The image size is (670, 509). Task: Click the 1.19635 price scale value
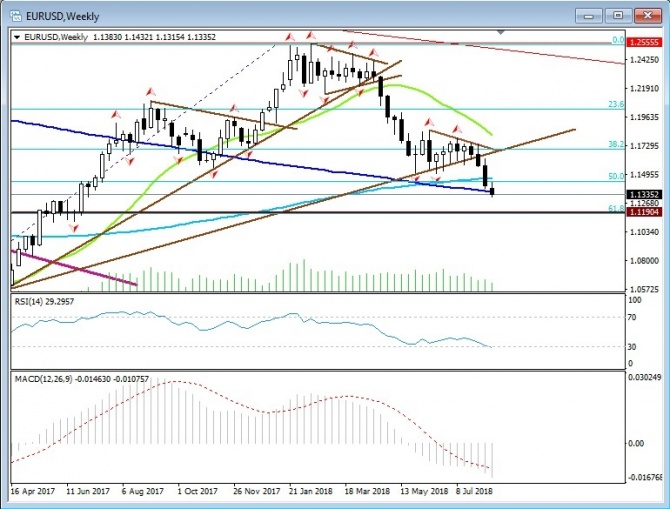click(644, 117)
